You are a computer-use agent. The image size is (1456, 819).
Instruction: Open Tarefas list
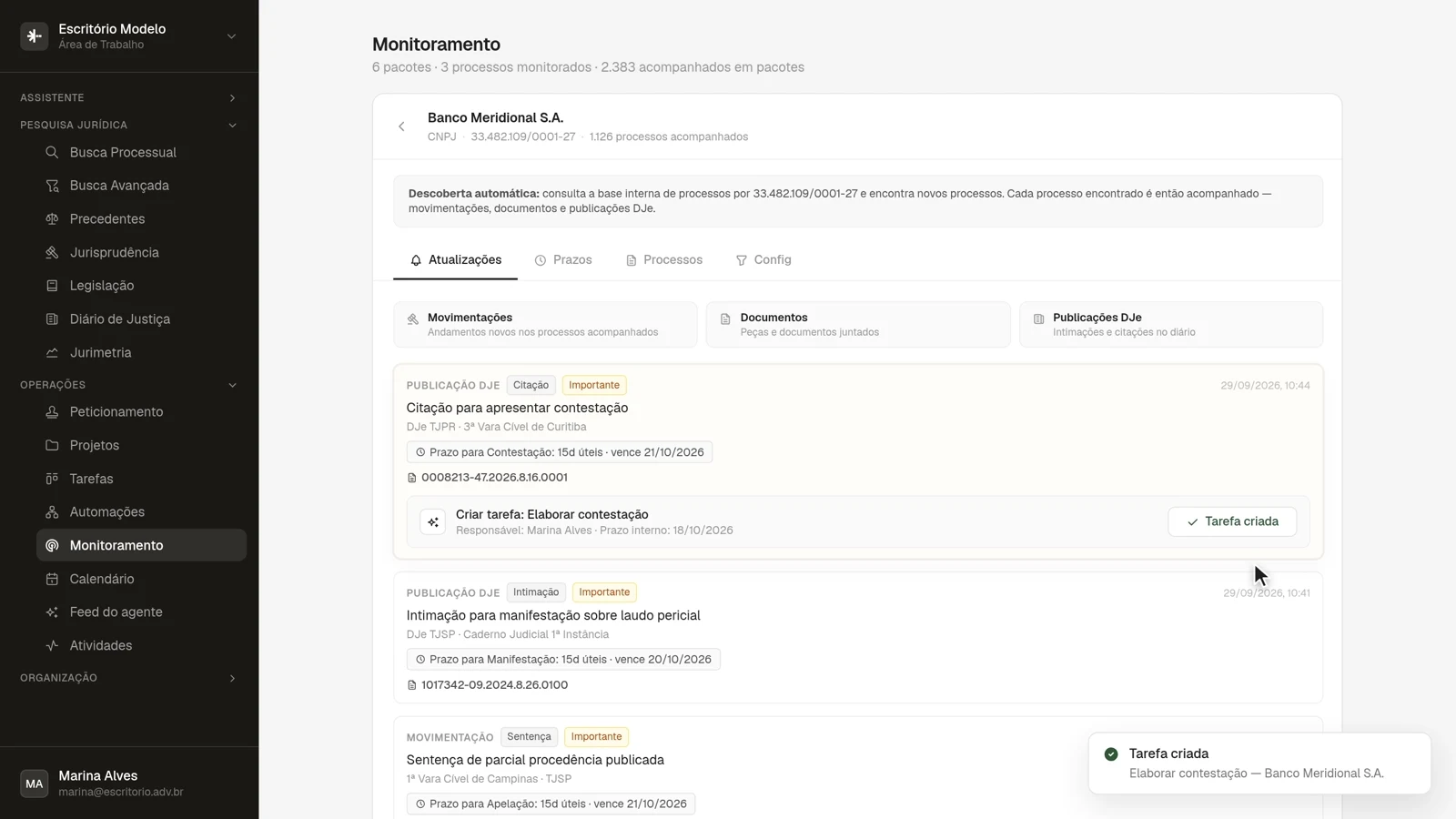tap(141, 479)
